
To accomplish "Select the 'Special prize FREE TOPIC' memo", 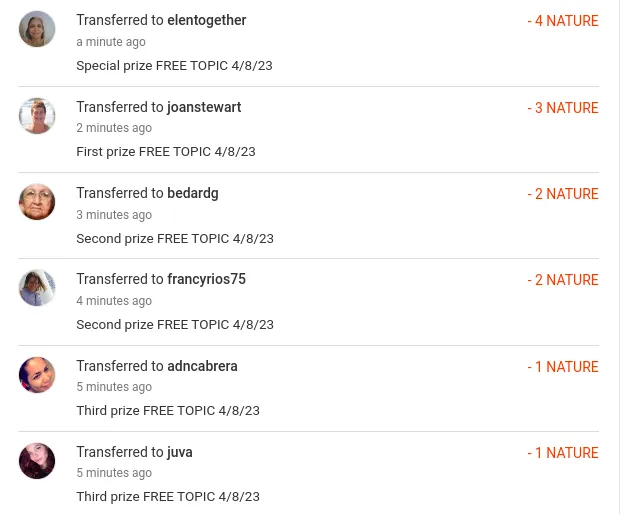I will point(174,66).
